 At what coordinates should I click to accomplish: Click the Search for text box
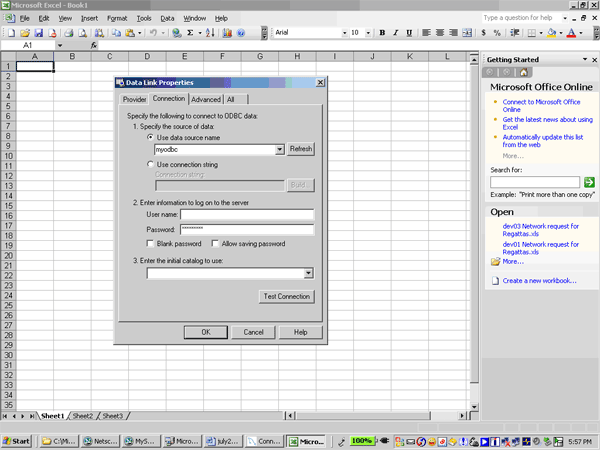click(535, 182)
